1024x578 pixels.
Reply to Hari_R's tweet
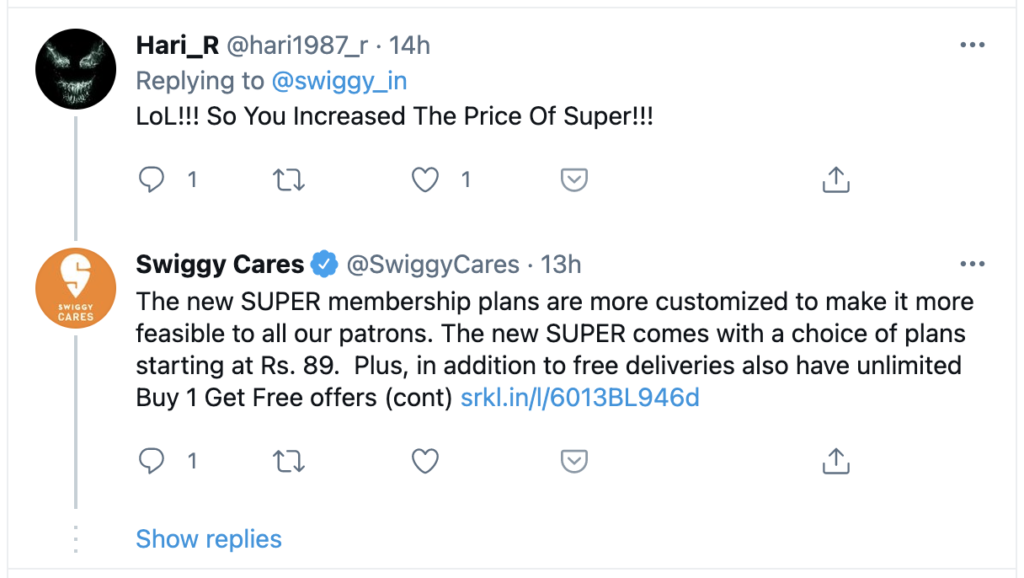coord(152,180)
